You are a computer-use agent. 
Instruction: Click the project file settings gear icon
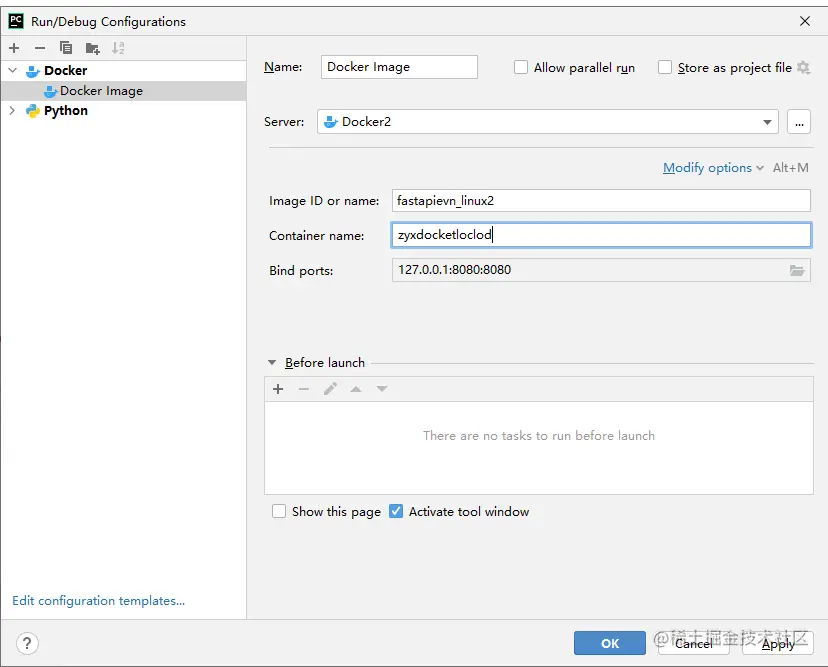pyautogui.click(x=803, y=68)
